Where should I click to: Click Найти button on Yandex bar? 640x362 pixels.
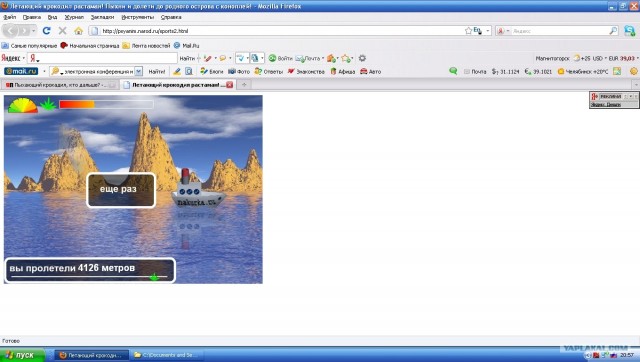tap(187, 58)
